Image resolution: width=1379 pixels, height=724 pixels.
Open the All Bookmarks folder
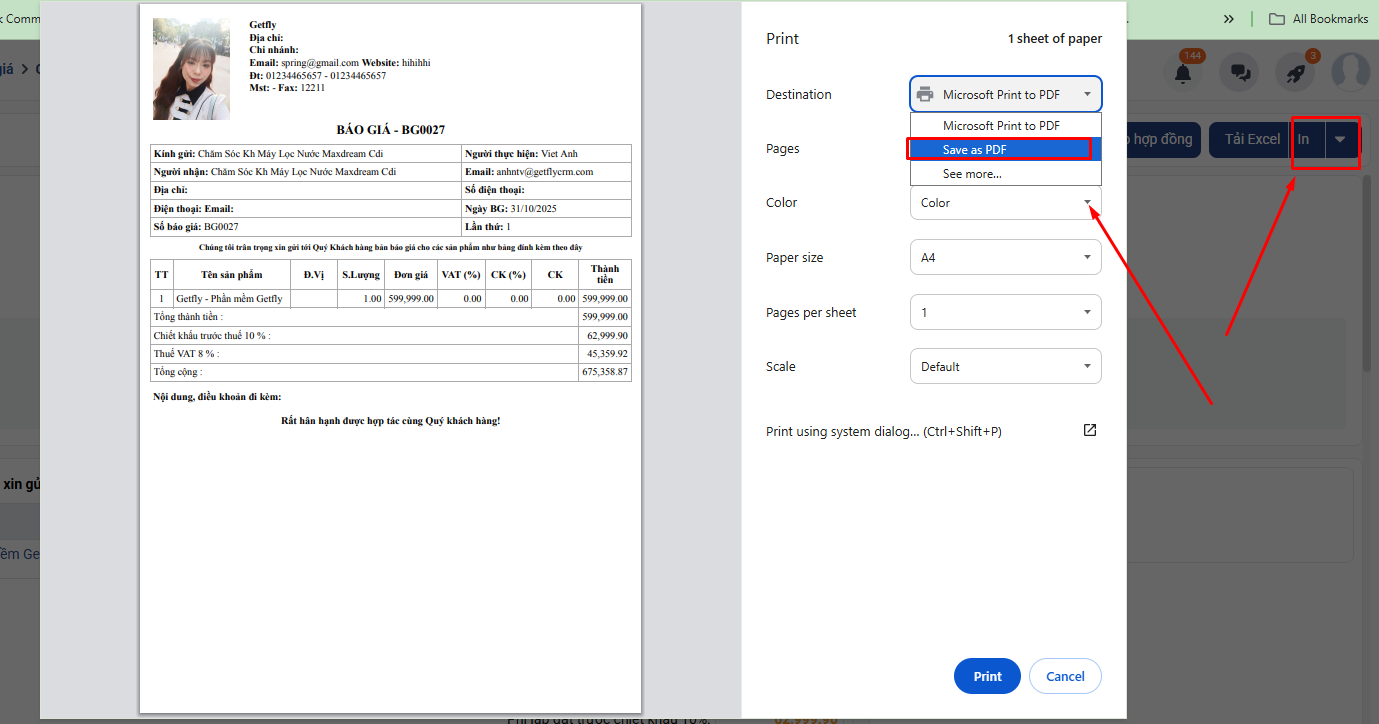pyautogui.click(x=1318, y=19)
